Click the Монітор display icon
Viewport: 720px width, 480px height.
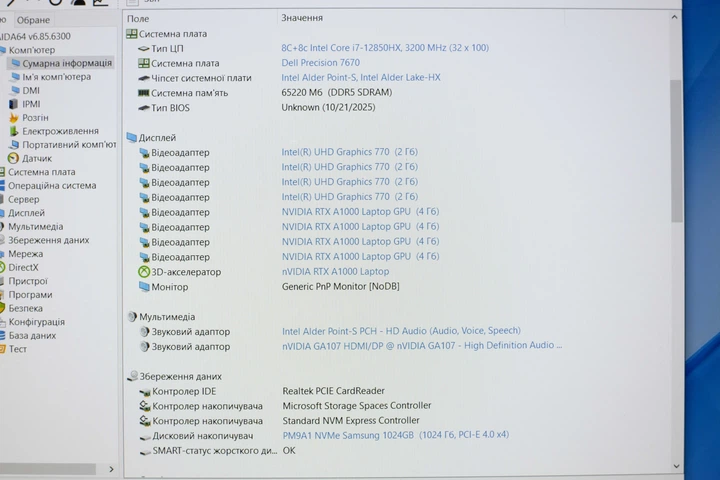(144, 287)
